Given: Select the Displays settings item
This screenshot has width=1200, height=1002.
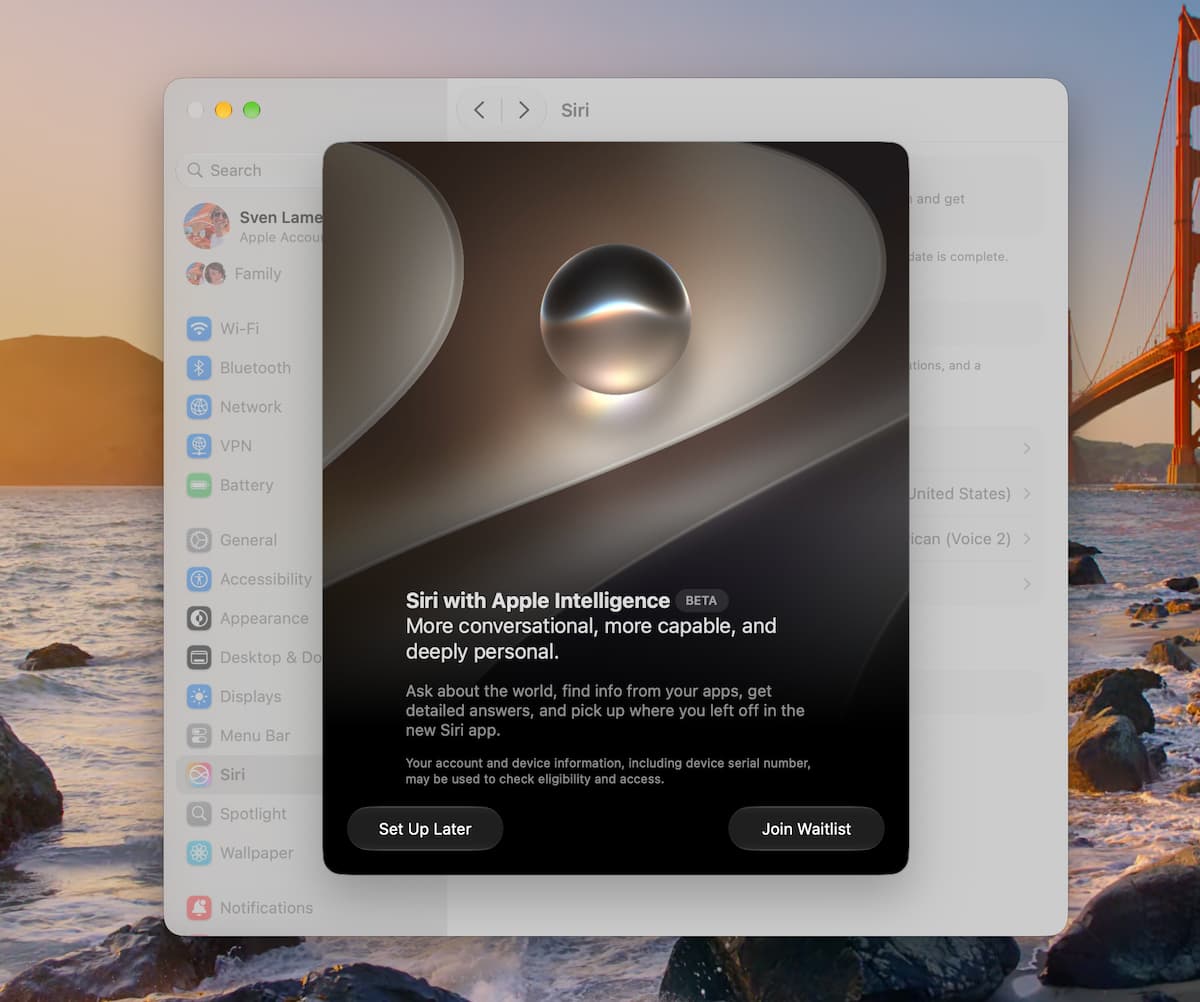Looking at the screenshot, I should (x=234, y=696).
